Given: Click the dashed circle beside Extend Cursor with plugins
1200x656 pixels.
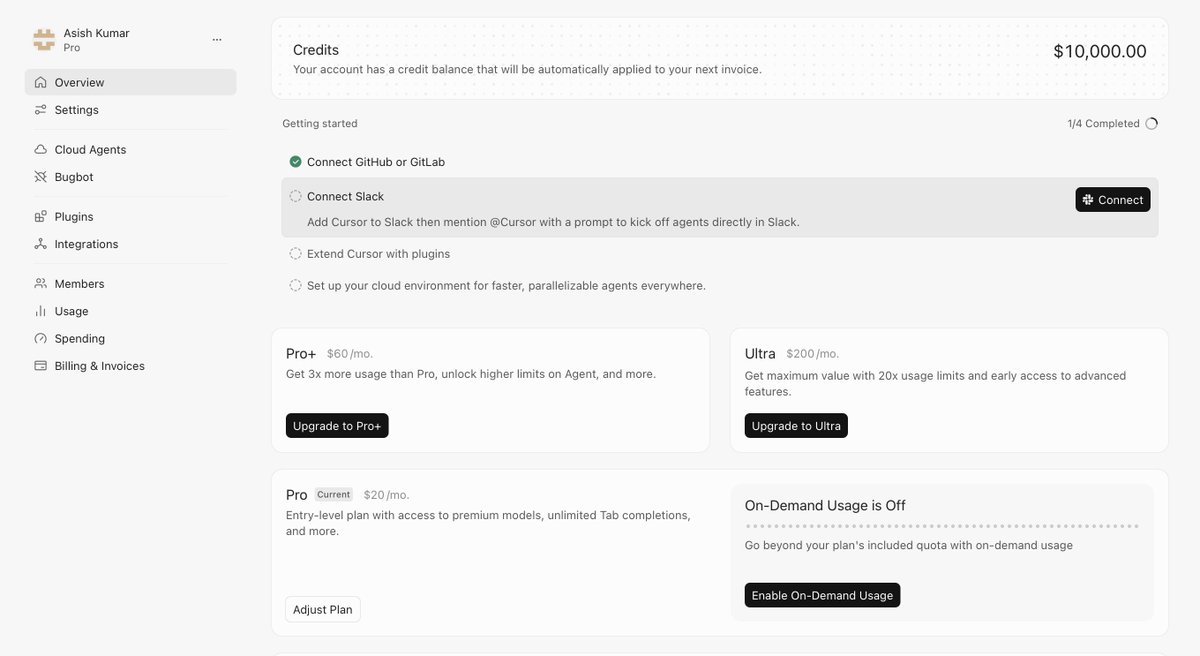Looking at the screenshot, I should click(296, 254).
